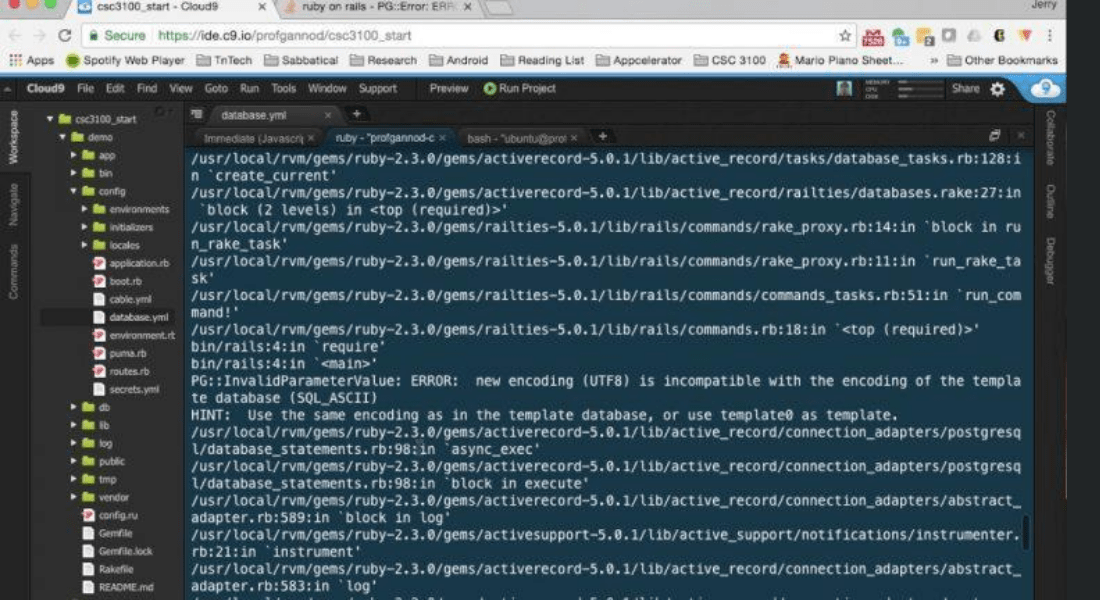Reload the browser page

point(65,35)
